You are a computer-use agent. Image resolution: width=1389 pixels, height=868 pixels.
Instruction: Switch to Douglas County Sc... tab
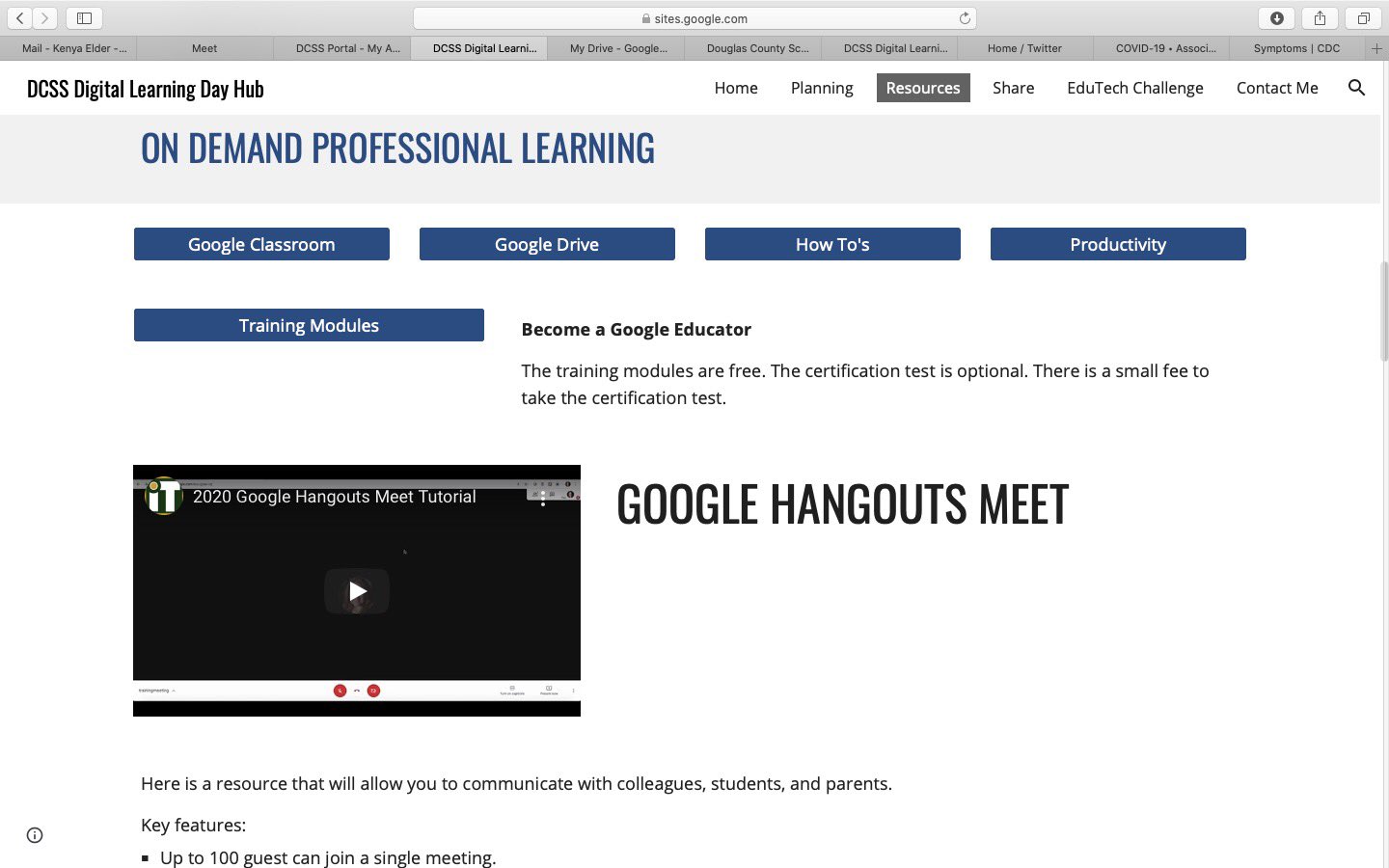pos(753,48)
